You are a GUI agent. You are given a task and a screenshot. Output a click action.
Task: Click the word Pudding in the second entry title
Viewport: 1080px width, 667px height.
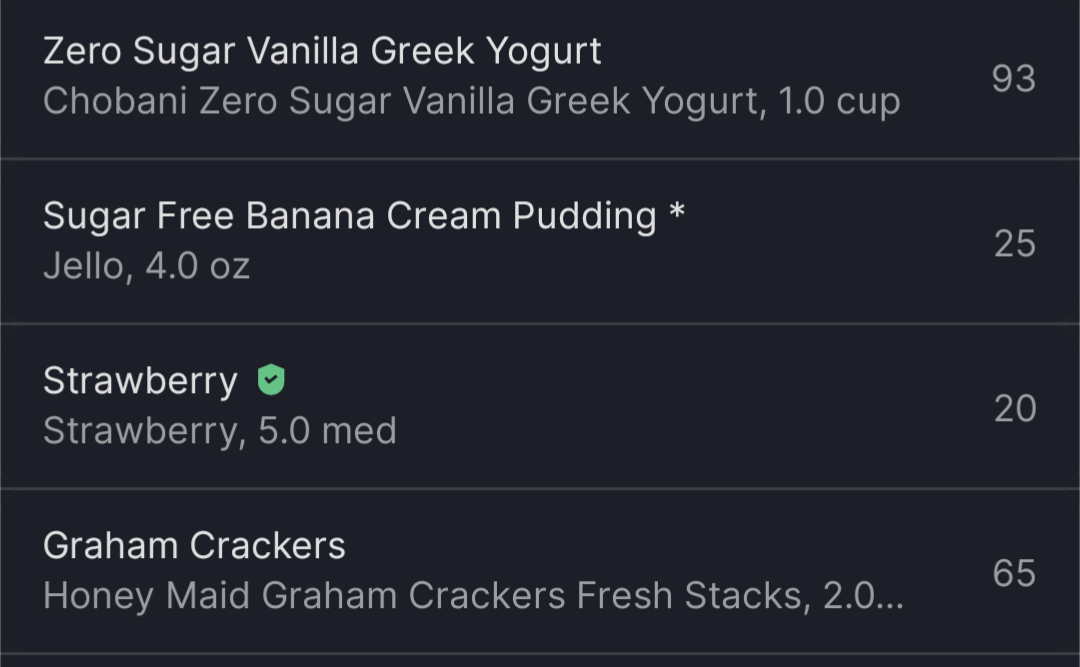point(584,216)
